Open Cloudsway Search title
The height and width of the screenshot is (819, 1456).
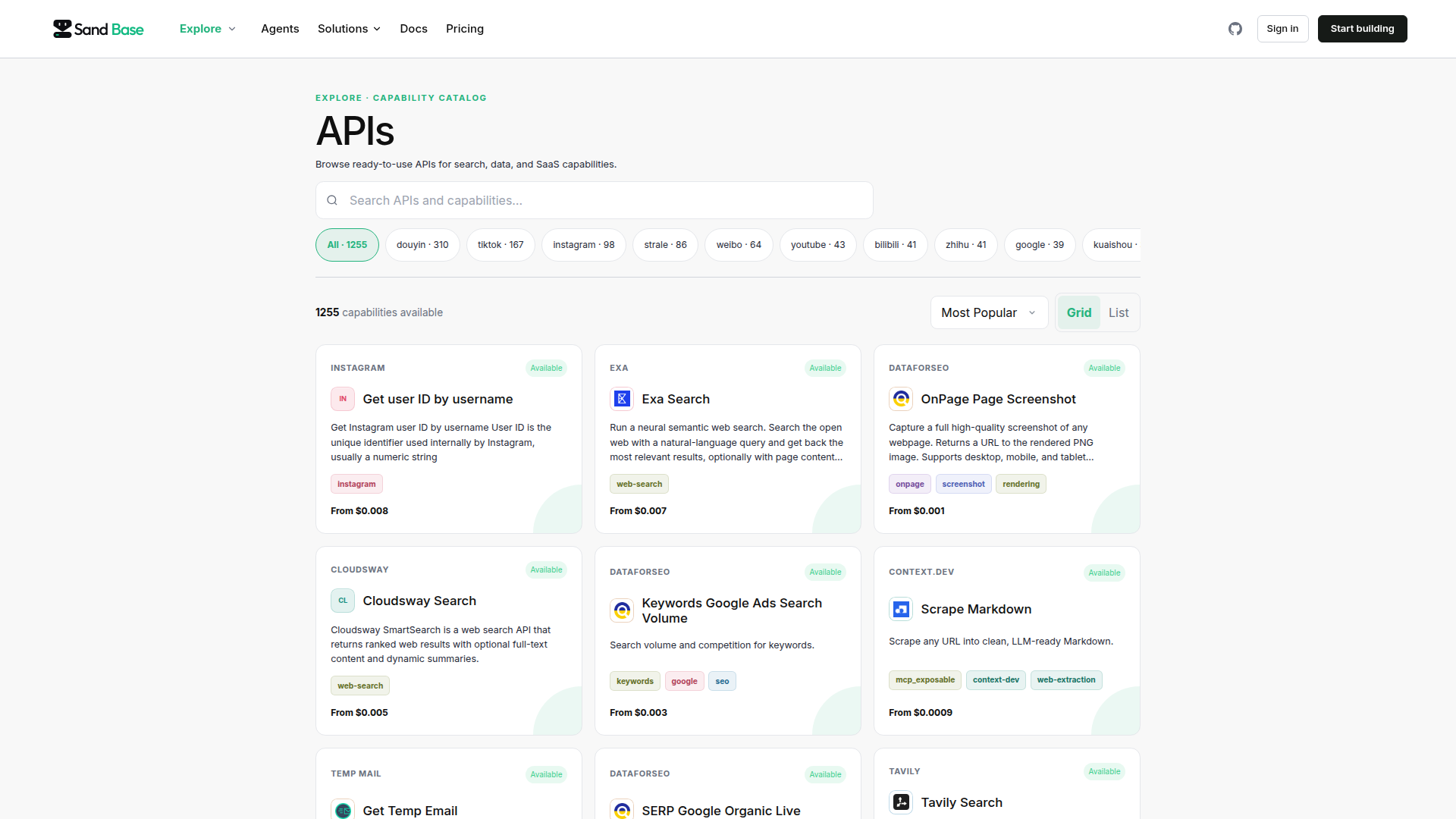419,601
